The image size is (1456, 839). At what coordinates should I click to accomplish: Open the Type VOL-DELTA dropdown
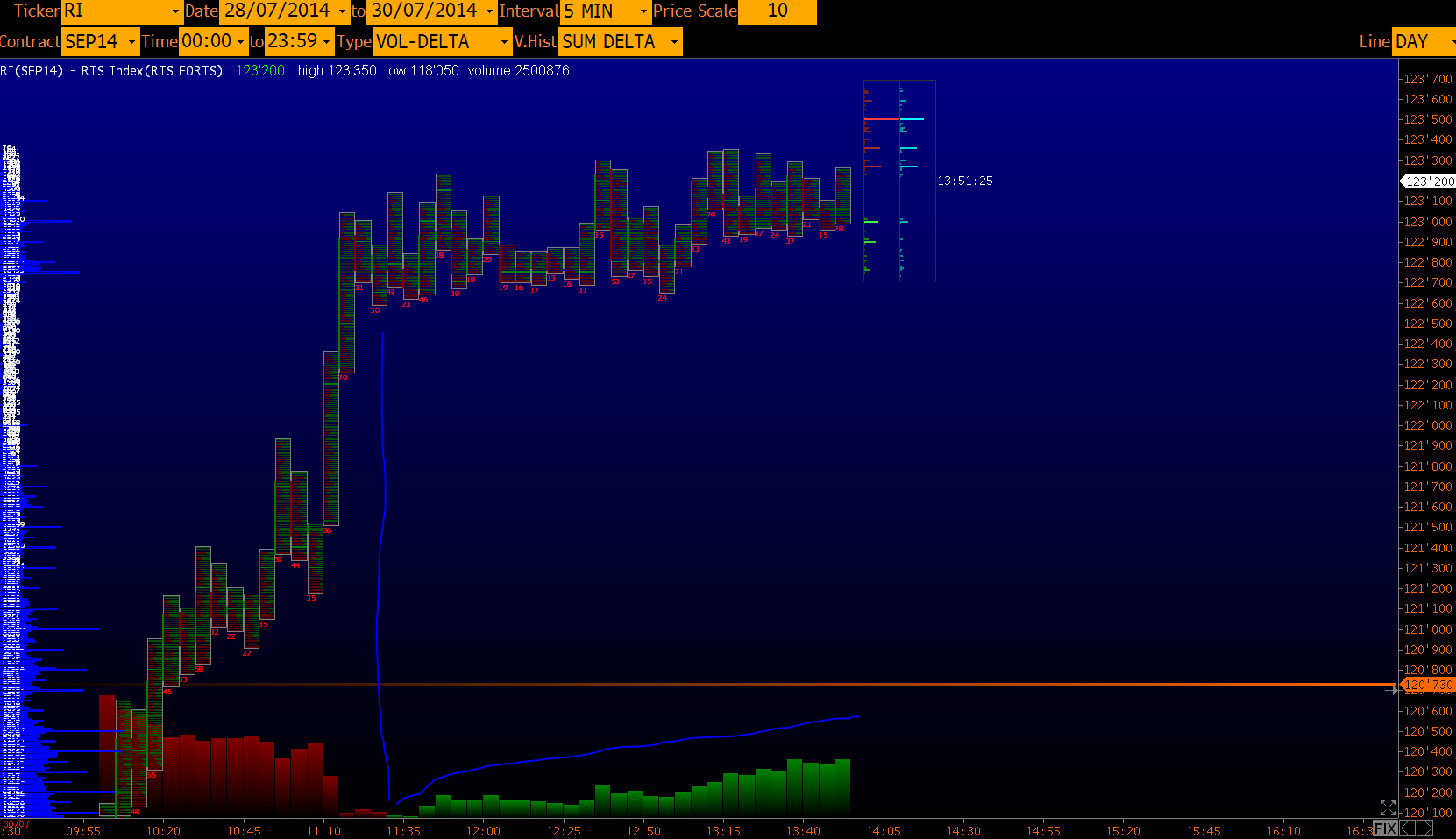coord(442,41)
